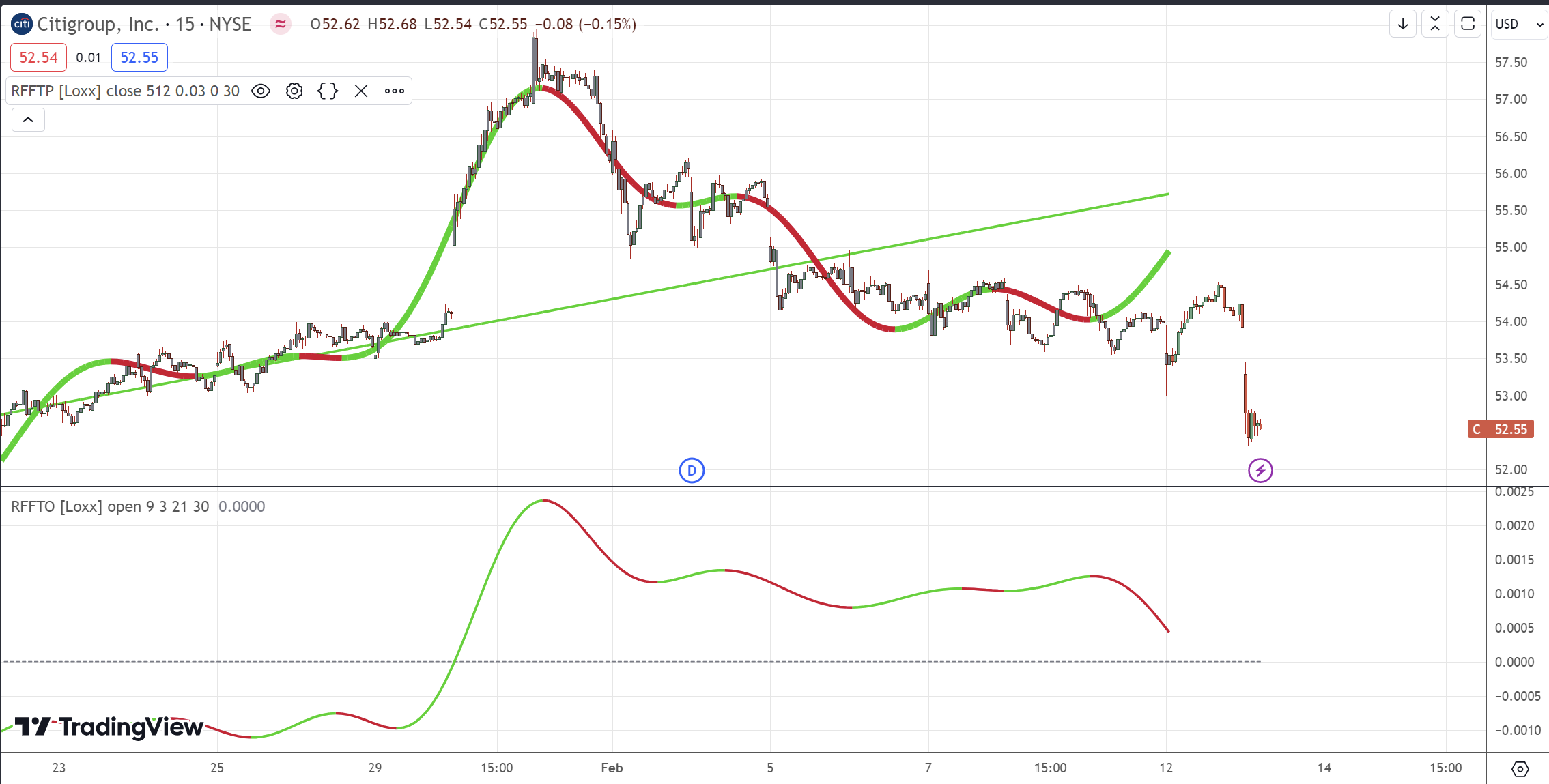Viewport: 1549px width, 784px height.
Task: Open time axis settings gear icon
Action: (x=1520, y=769)
